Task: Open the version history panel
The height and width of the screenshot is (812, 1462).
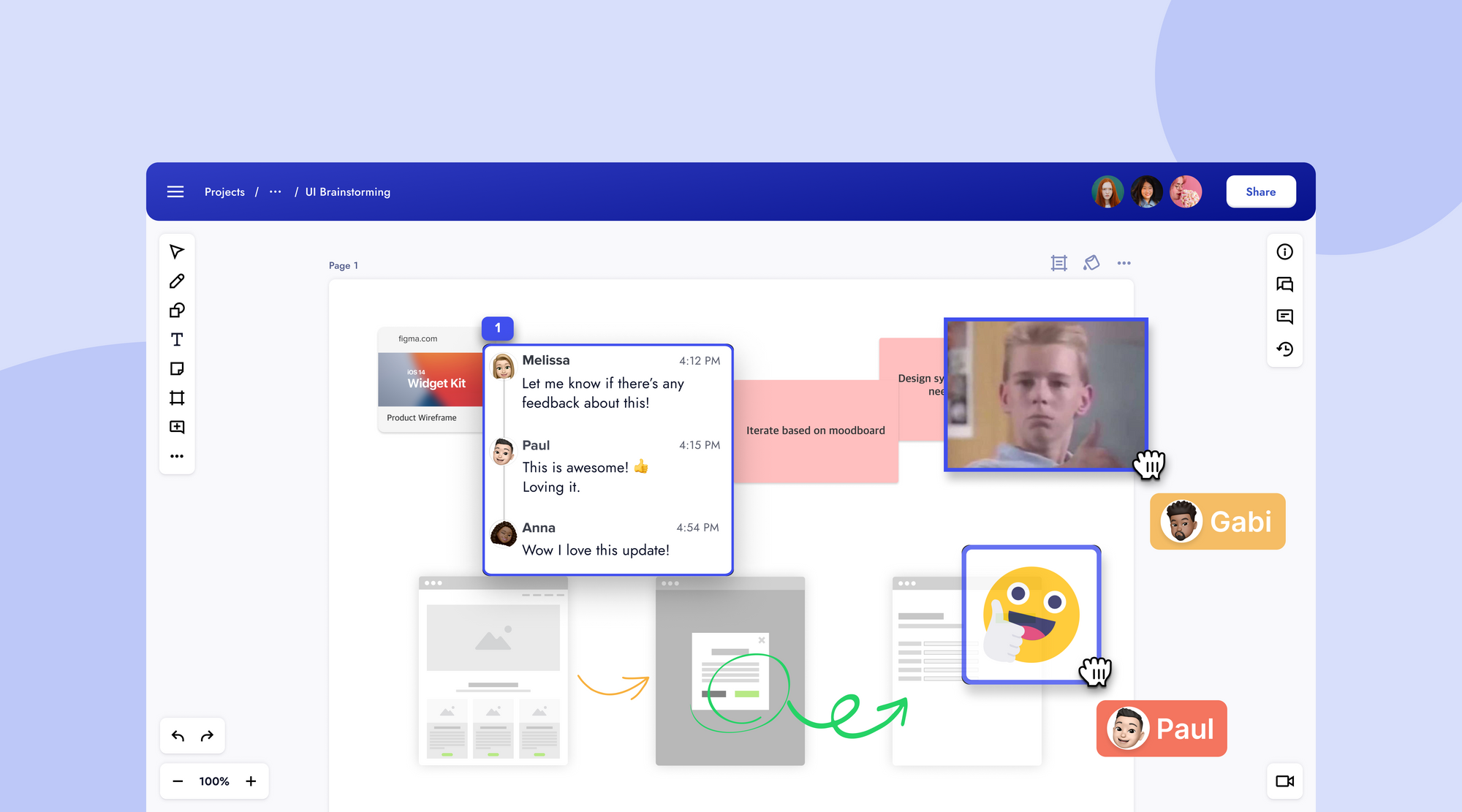Action: (1284, 349)
